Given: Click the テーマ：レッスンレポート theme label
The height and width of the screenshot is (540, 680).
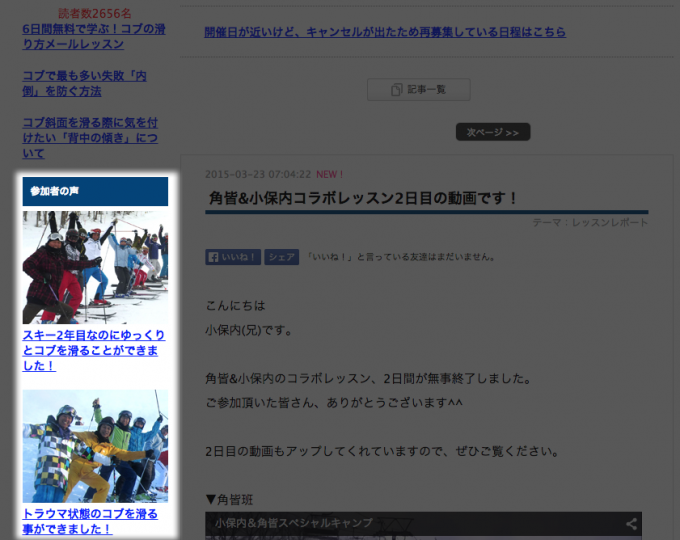Looking at the screenshot, I should coord(590,223).
